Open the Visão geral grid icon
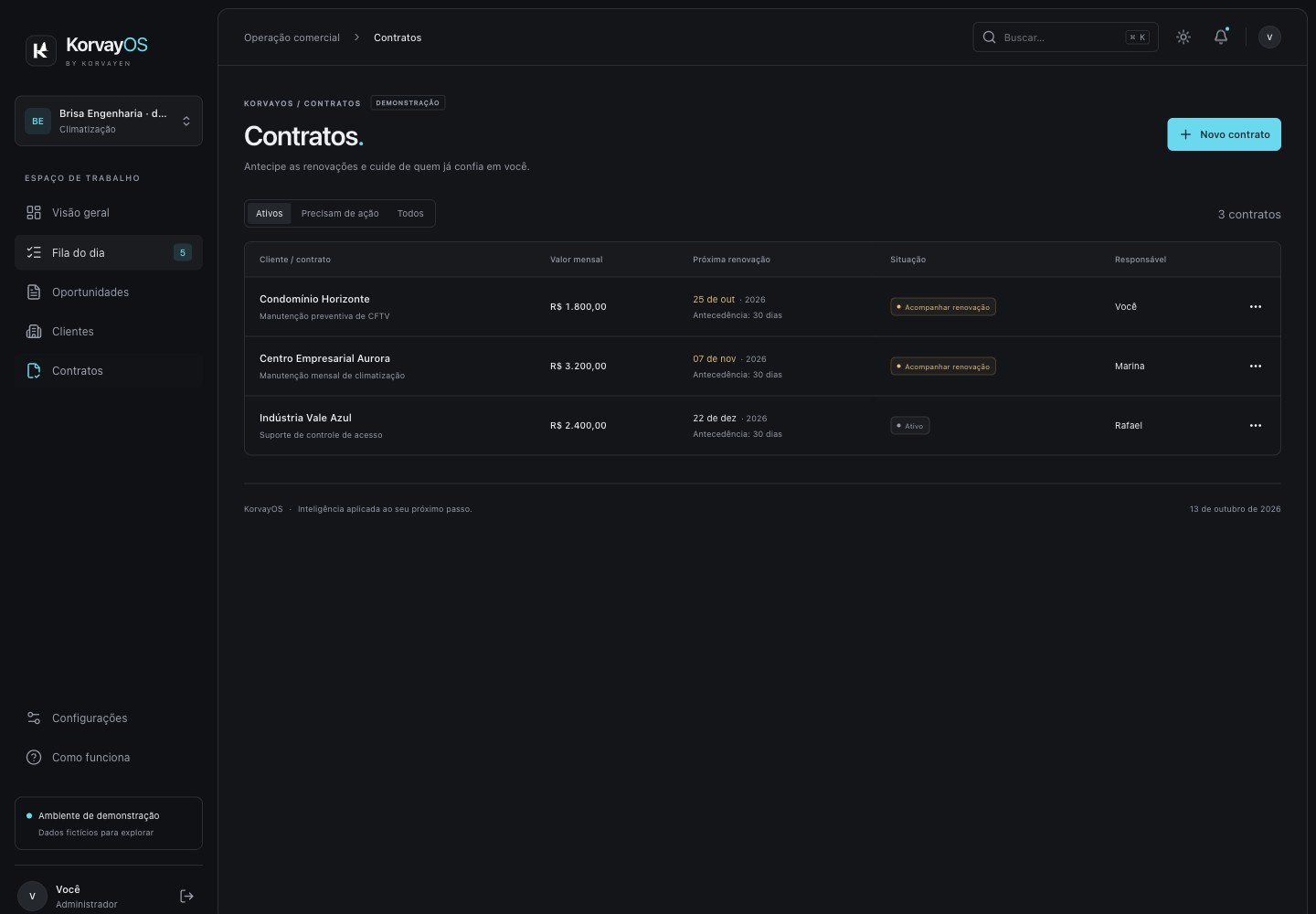This screenshot has width=1316, height=914. (34, 212)
